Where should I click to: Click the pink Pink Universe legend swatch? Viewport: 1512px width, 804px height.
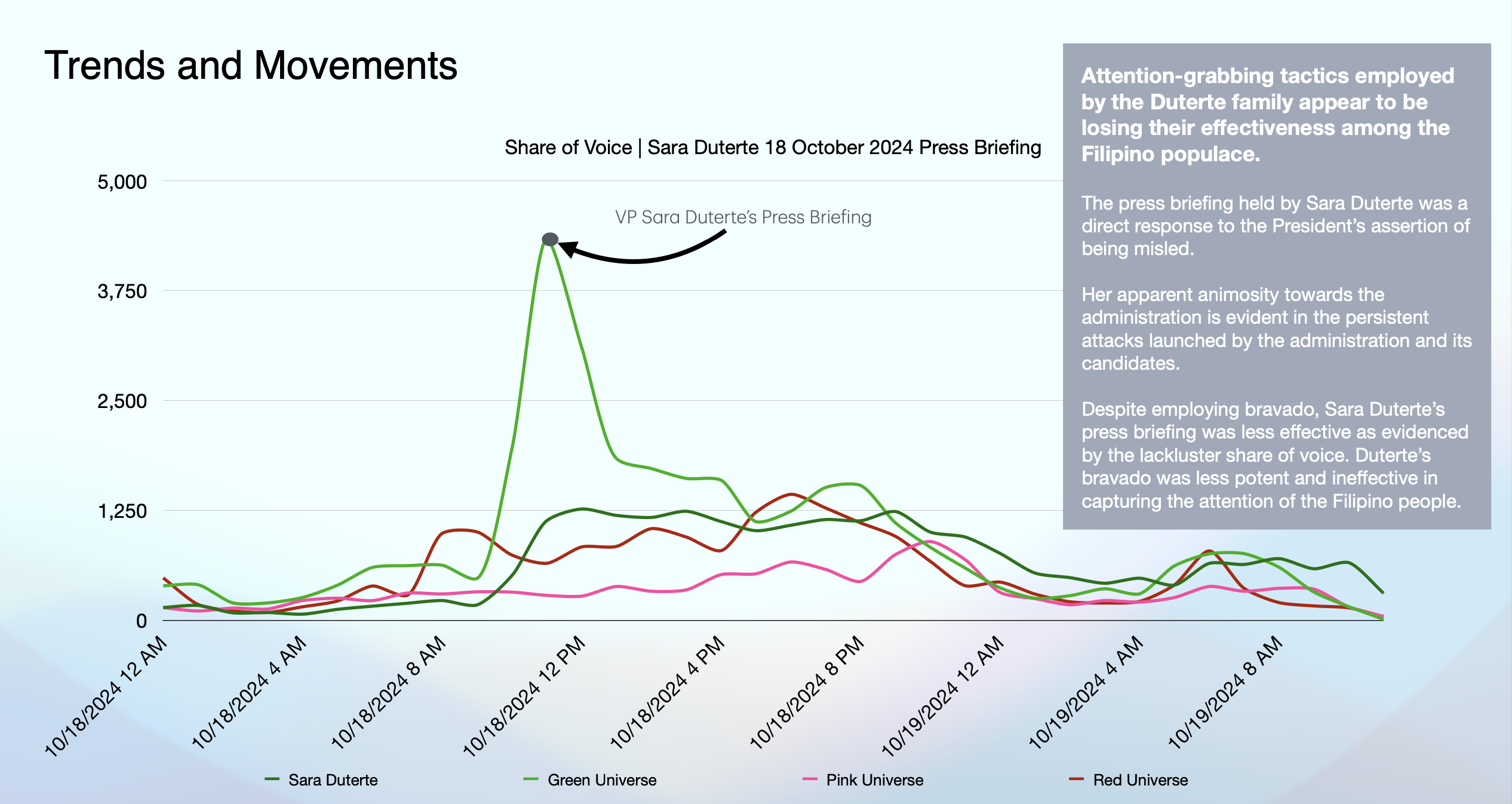(810, 779)
